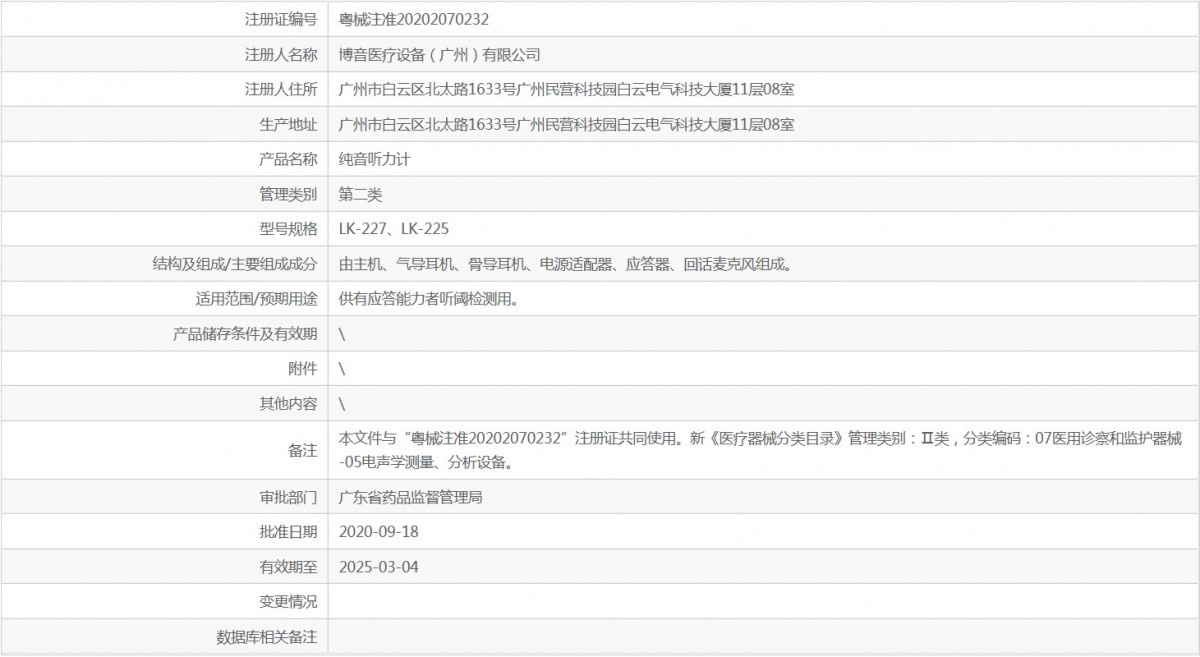Image resolution: width=1200 pixels, height=657 pixels.
Task: Select the label 适用范围/预期用途
Action: click(256, 299)
